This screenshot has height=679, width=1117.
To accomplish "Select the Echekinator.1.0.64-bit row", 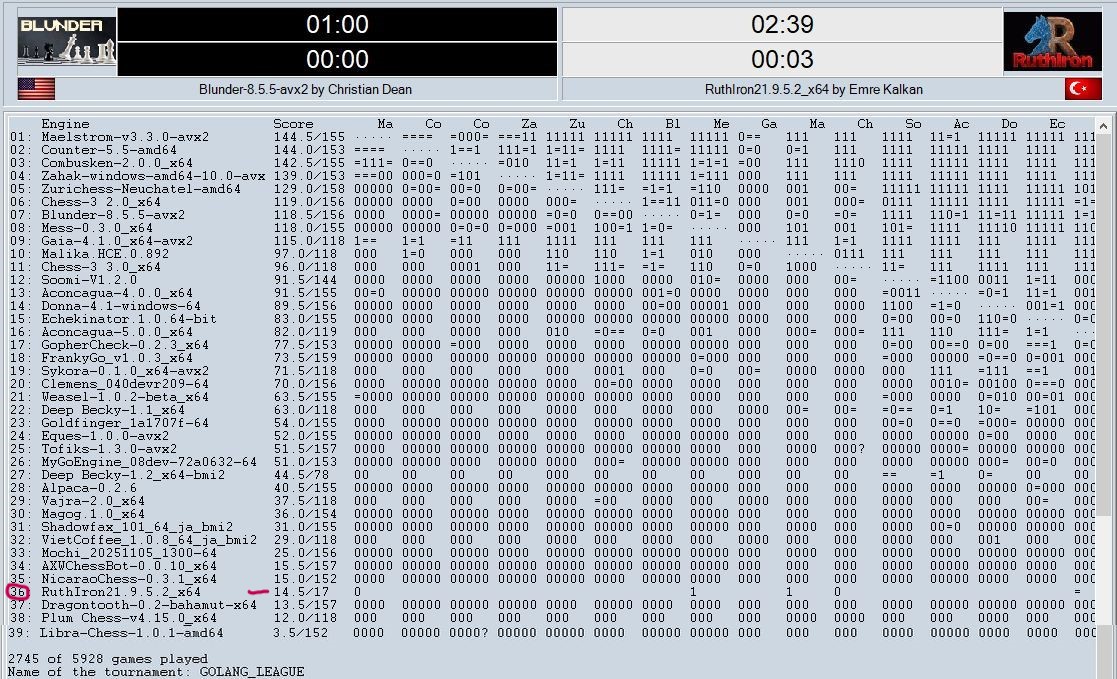I will pos(552,318).
